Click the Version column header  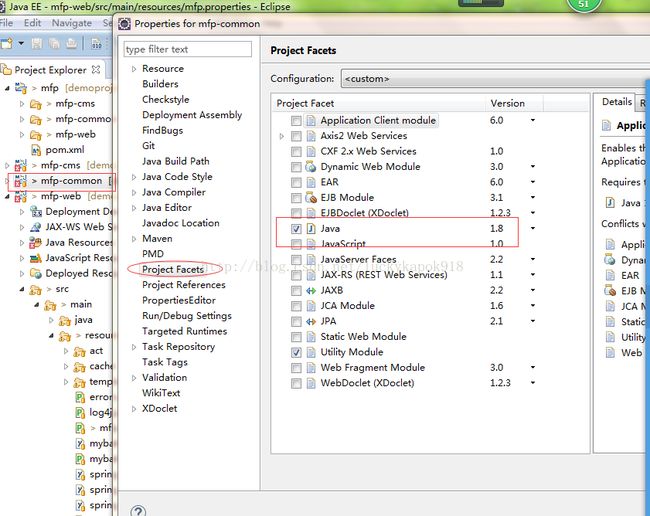coord(514,103)
